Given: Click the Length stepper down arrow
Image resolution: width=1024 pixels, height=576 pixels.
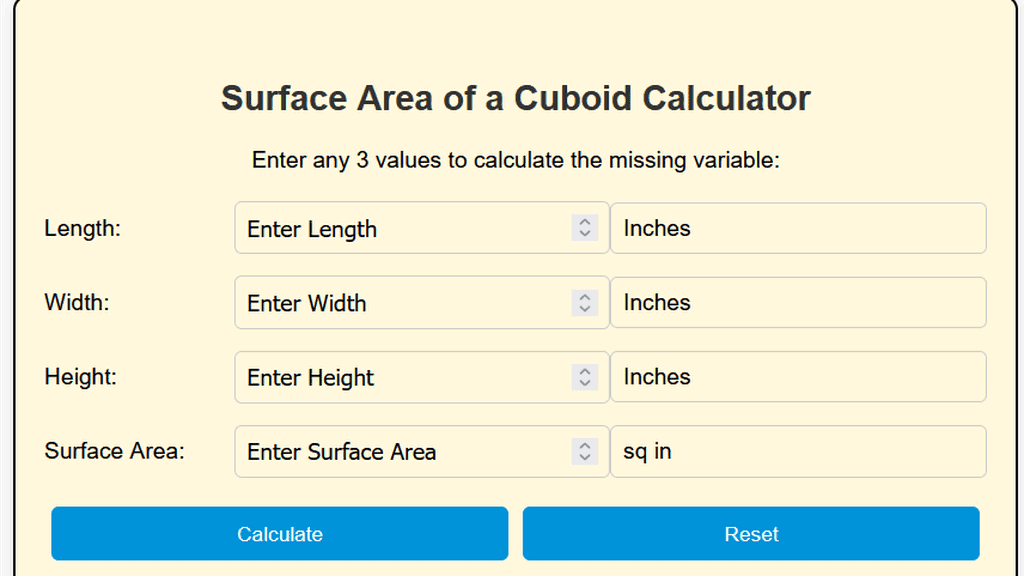Looking at the screenshot, I should [583, 234].
